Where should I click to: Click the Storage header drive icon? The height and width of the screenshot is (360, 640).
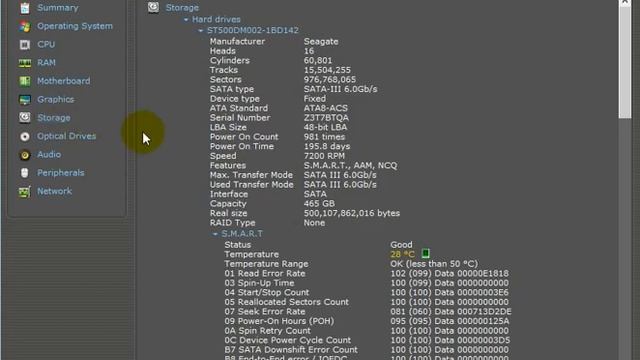coord(153,7)
